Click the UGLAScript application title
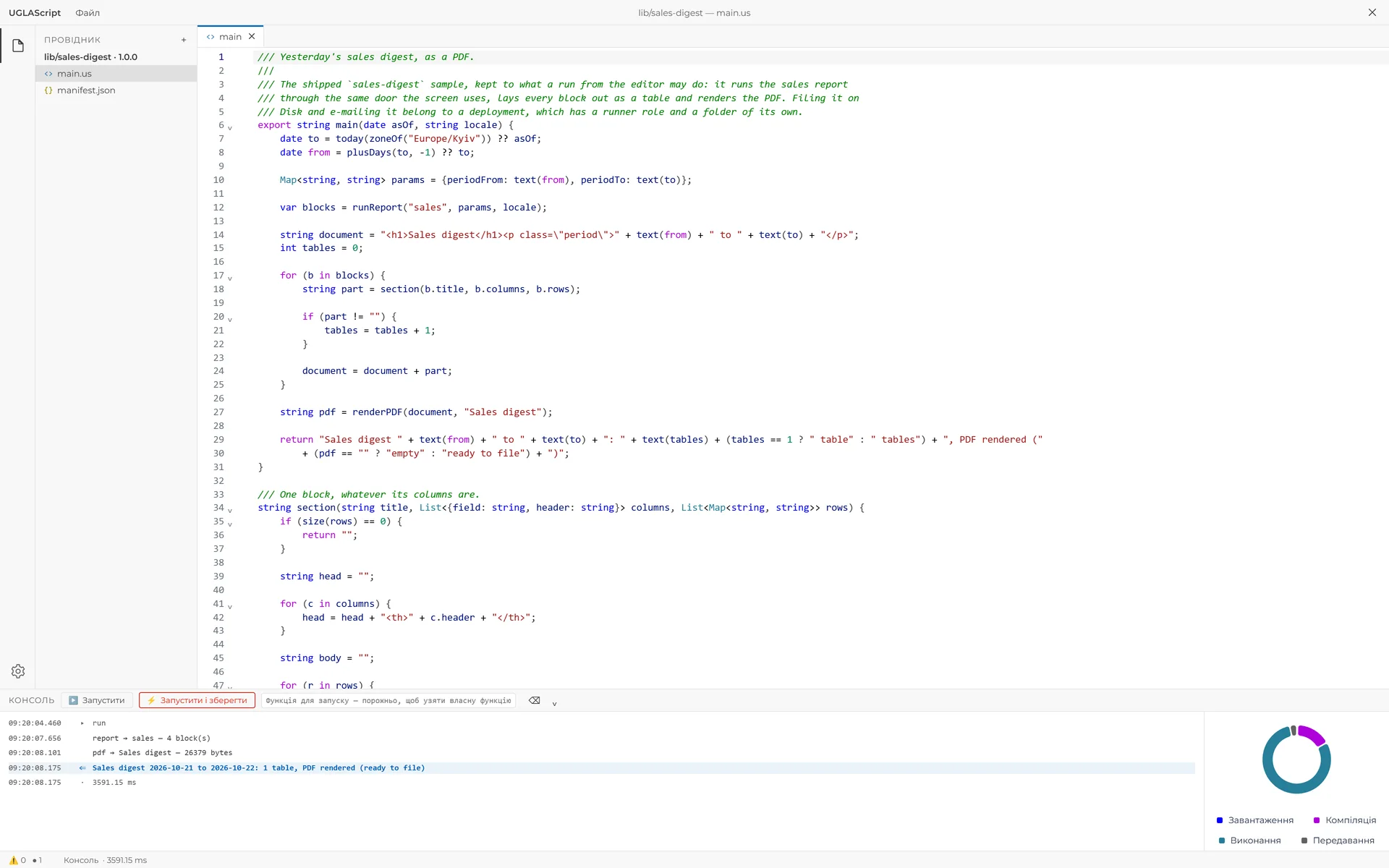The height and width of the screenshot is (868, 1389). click(x=35, y=13)
